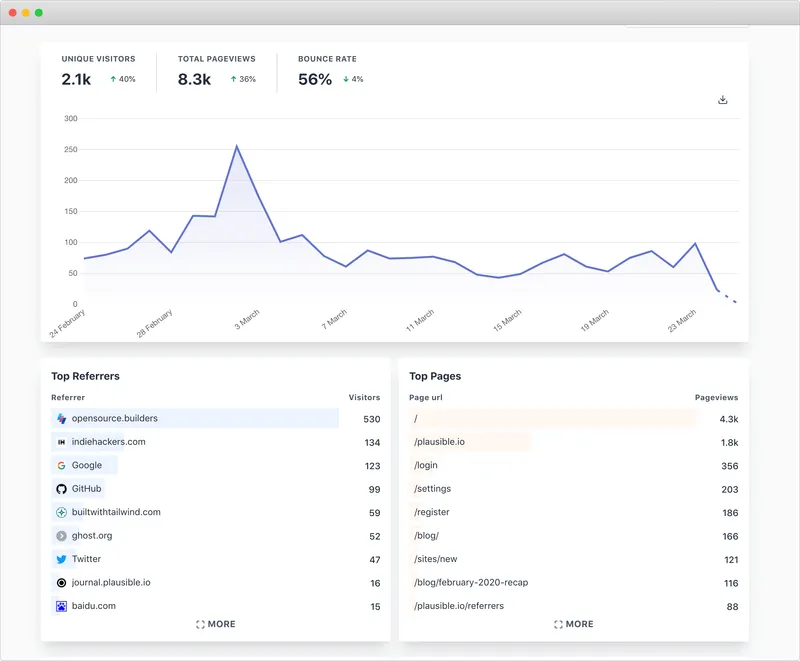Screen dimensions: 800x661
Task: Click the builtwithtailwind.com favicon
Action: pos(61,513)
